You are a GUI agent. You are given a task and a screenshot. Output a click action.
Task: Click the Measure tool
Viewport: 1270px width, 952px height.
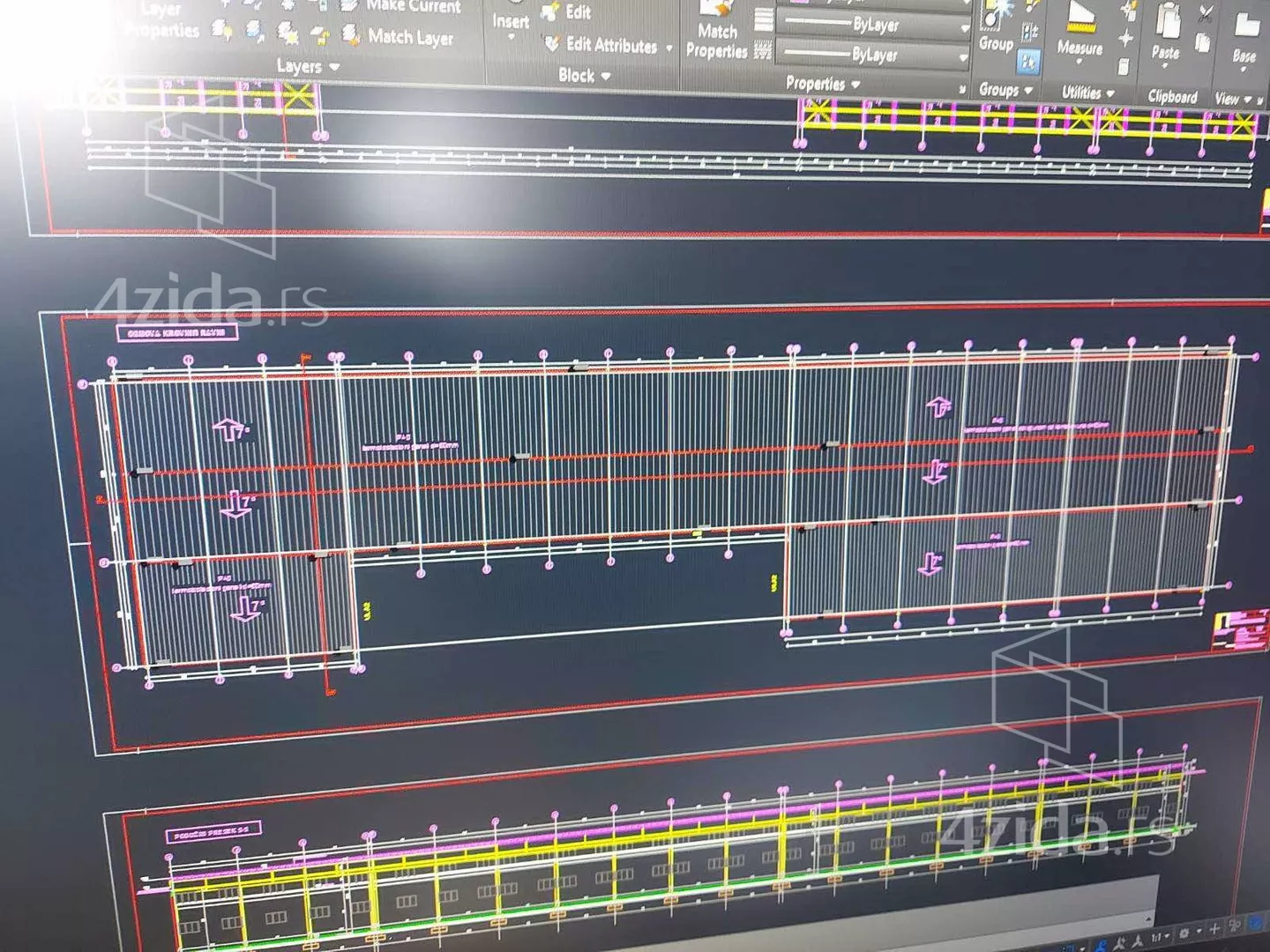pyautogui.click(x=1080, y=31)
